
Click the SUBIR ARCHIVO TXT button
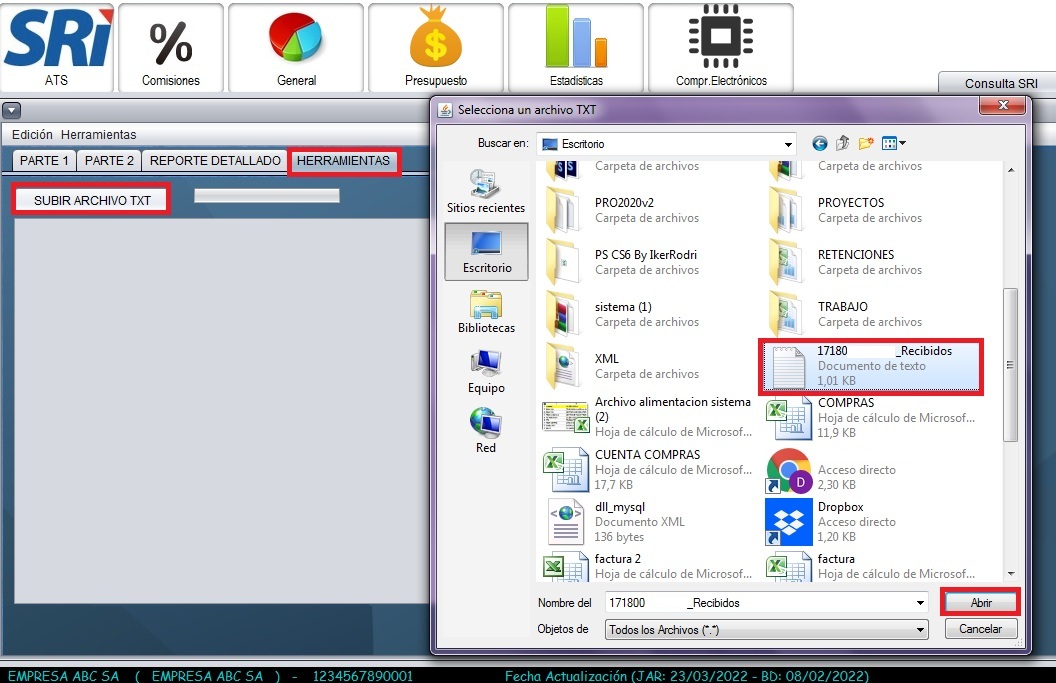pos(92,200)
